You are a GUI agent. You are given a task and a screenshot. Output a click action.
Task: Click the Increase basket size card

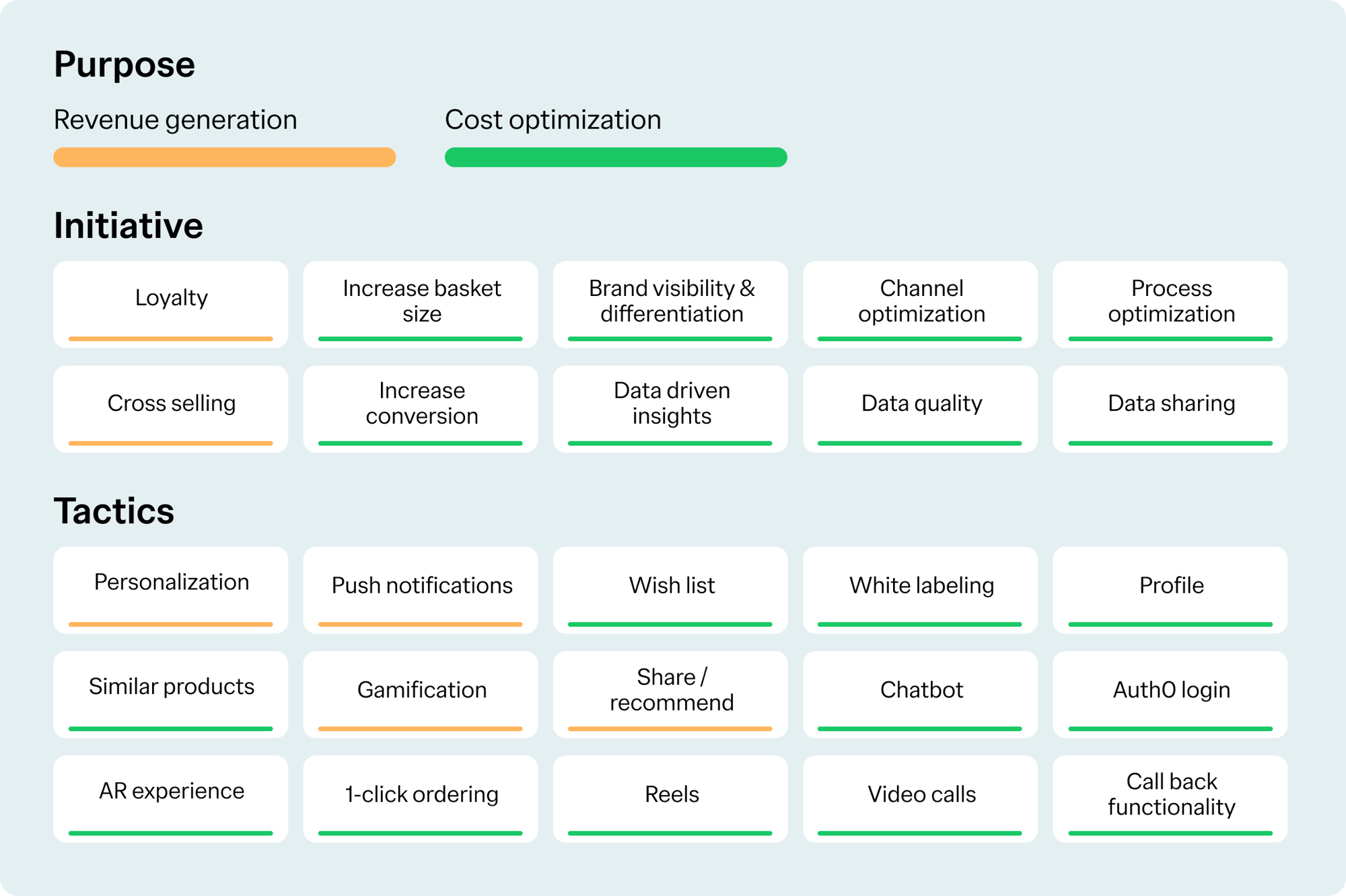(421, 304)
